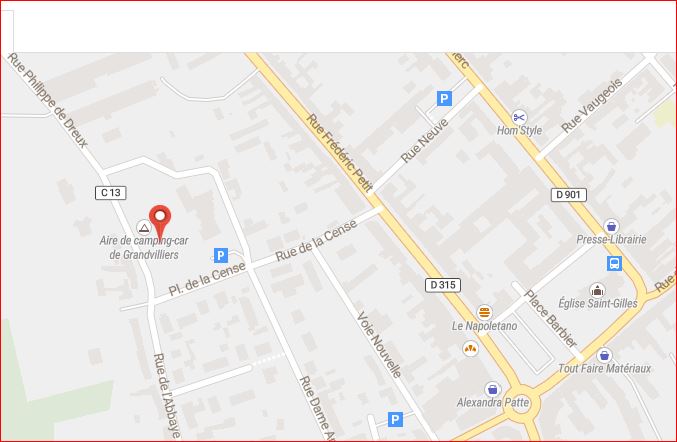
Task: Click the Hom'Style scissors icon
Action: [519, 117]
